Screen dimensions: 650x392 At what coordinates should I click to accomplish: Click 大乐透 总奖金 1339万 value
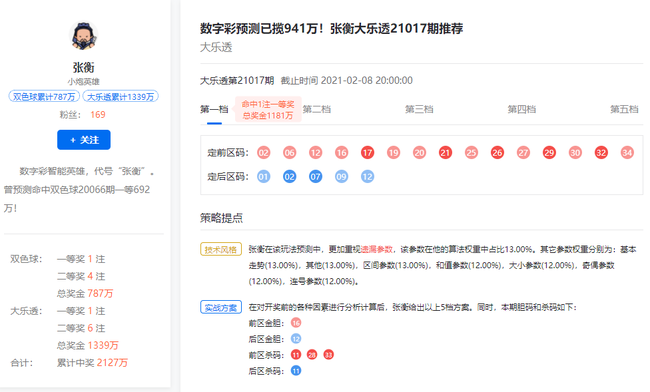103,346
